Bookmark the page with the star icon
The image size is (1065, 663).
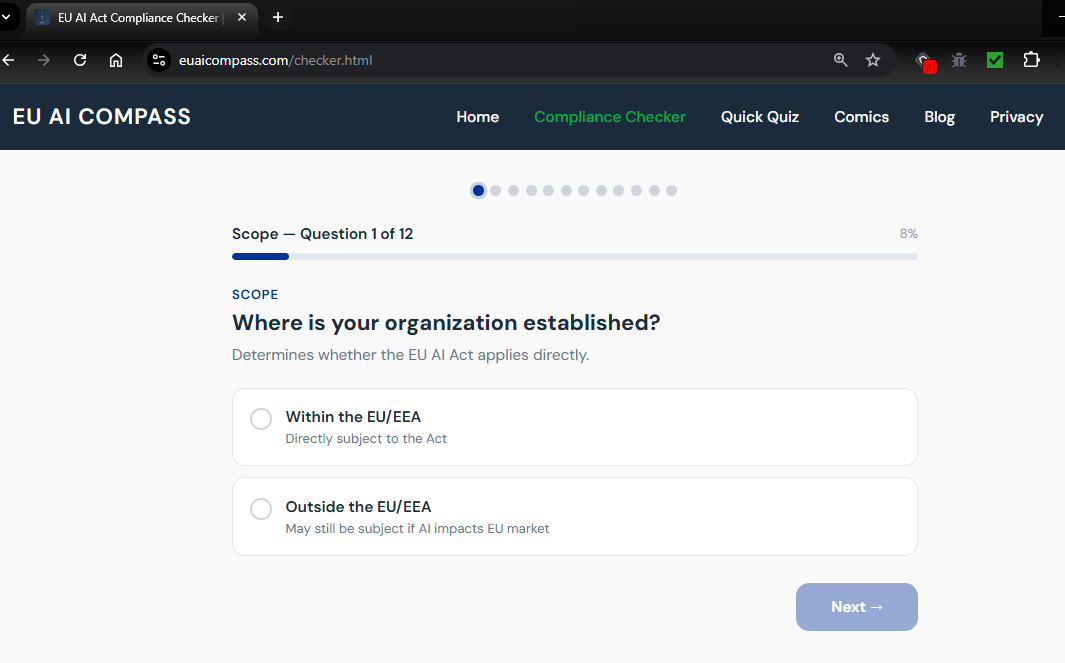tap(873, 60)
